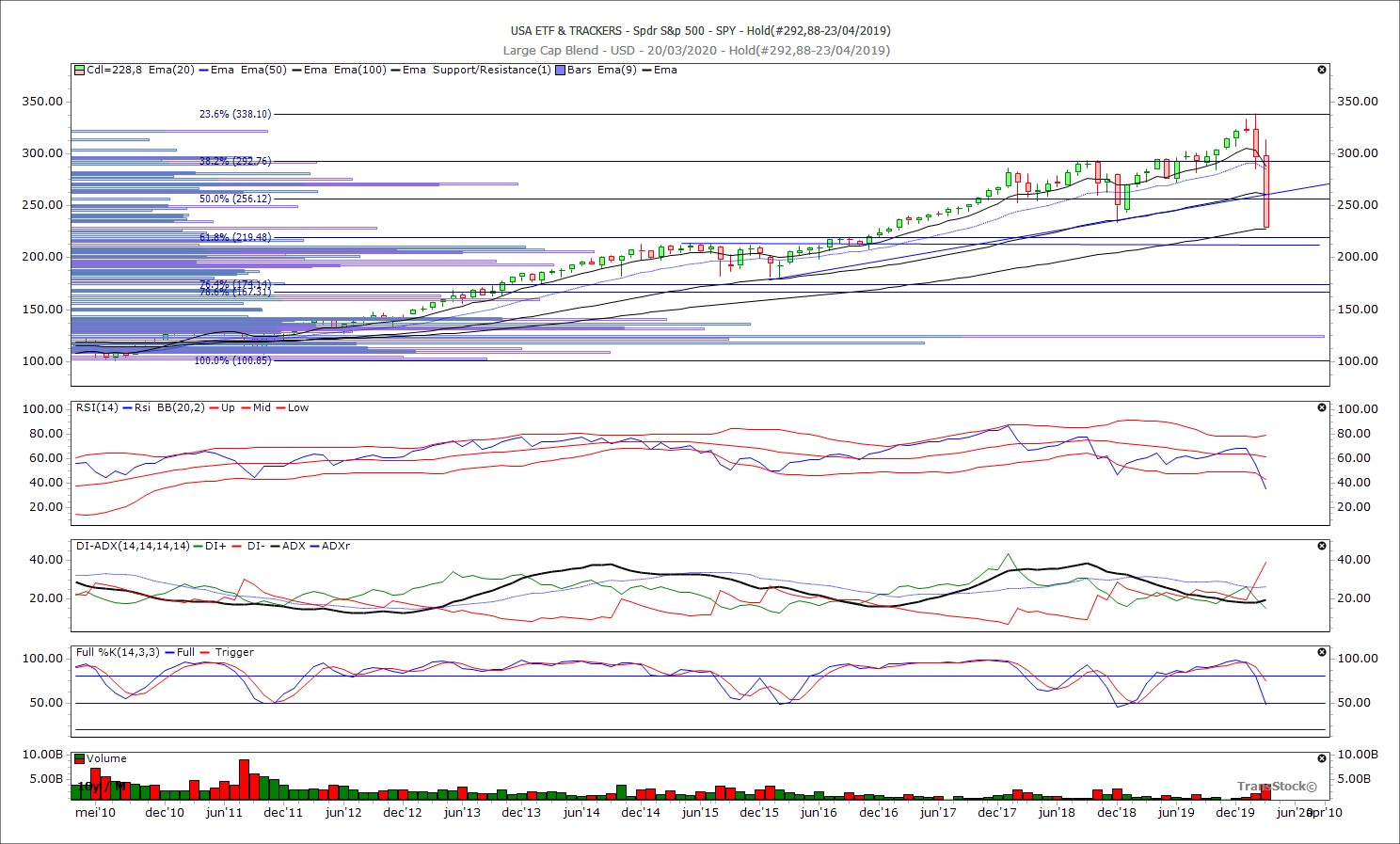Select the Ema(9) legend entry
This screenshot has height=844, width=1400.
point(617,70)
